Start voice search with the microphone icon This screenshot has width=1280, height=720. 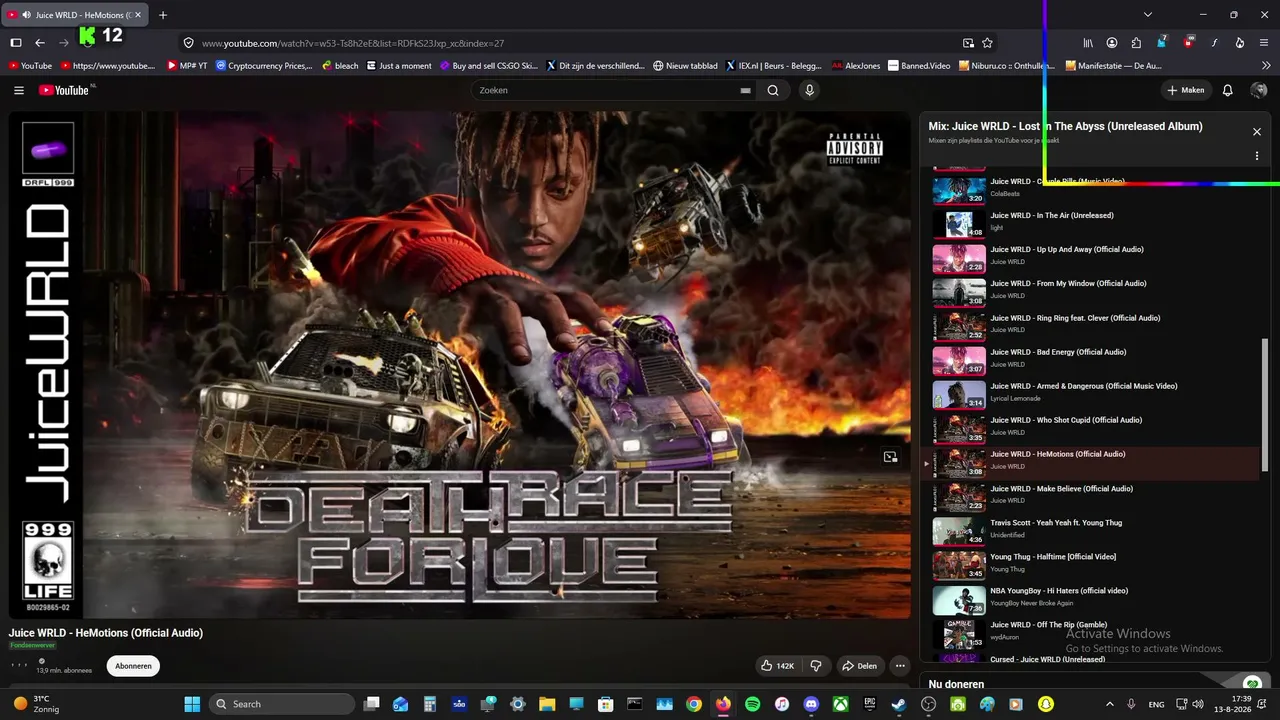point(810,90)
